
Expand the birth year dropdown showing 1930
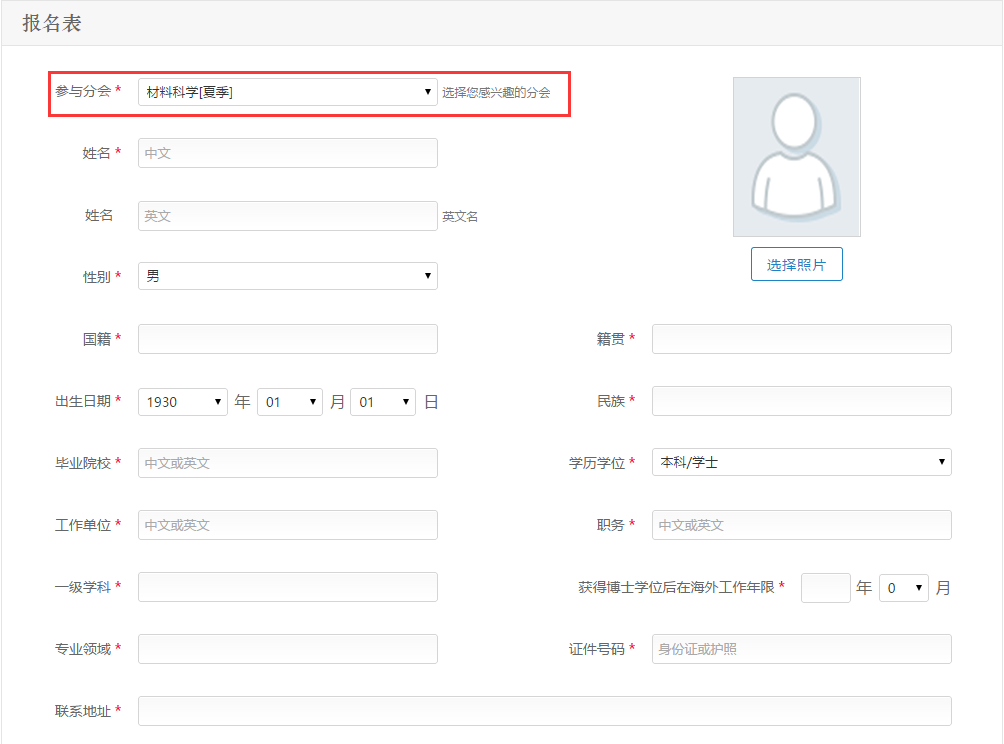click(183, 400)
